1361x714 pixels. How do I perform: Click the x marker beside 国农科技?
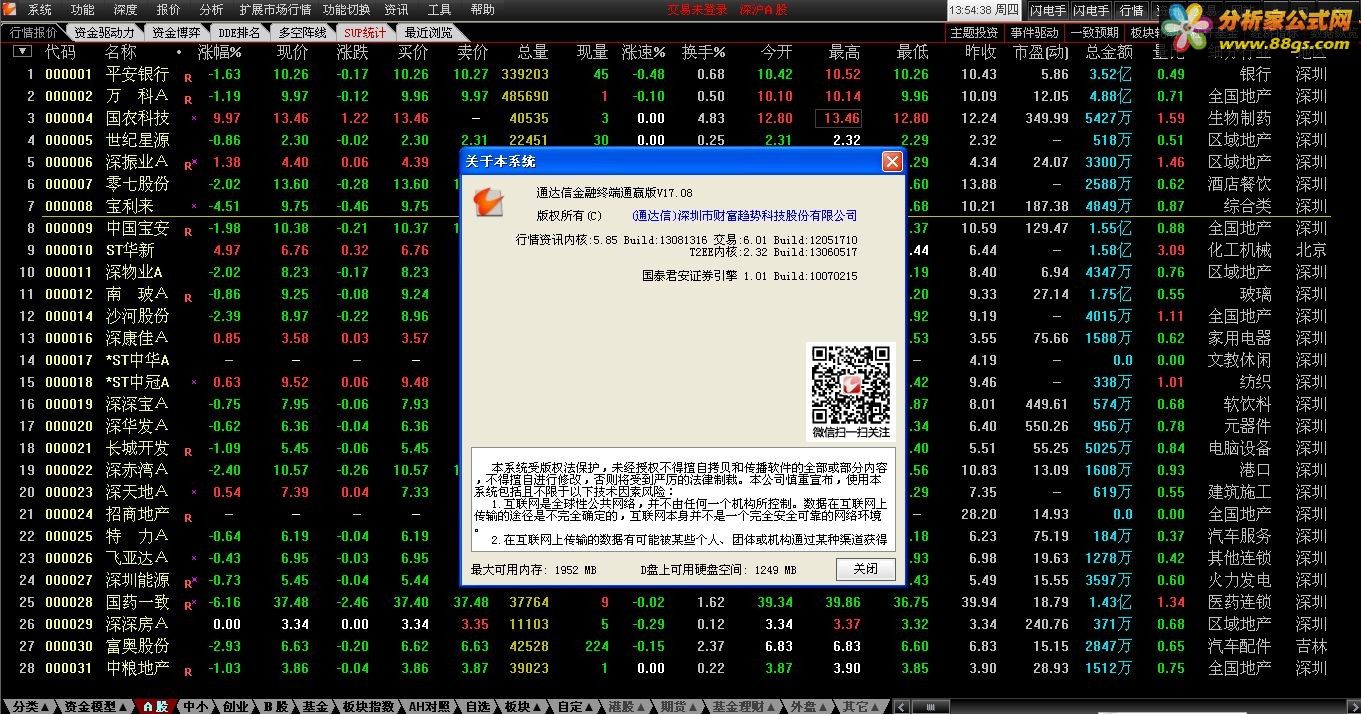tap(194, 118)
